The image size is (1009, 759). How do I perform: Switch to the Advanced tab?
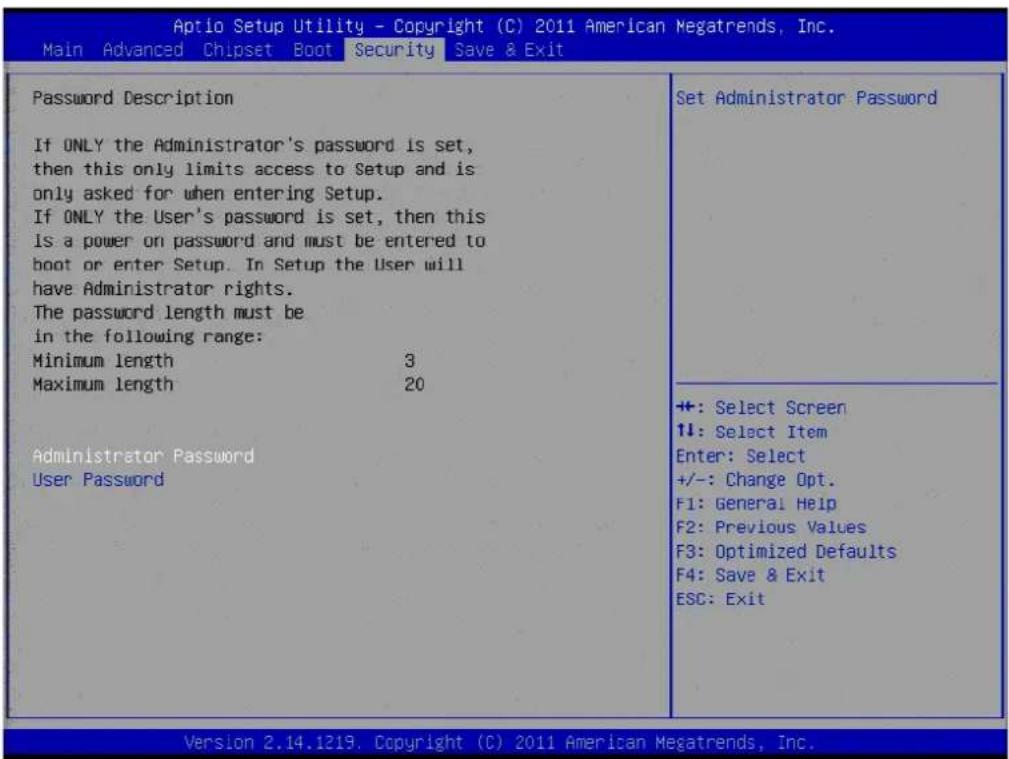(x=143, y=50)
